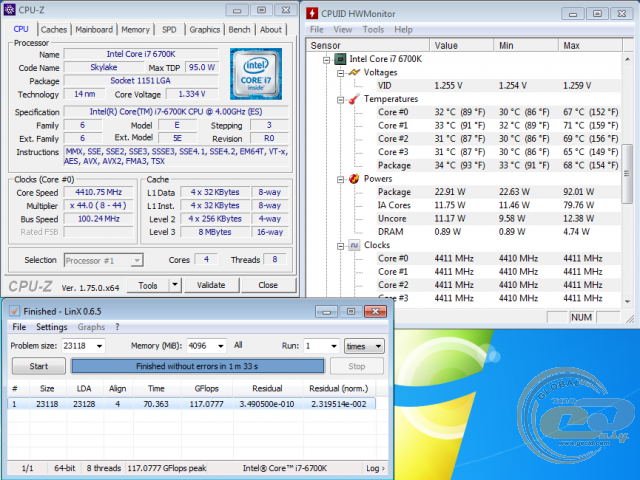Screen dimensions: 640x480
Task: Click the Clocks waveform icon
Action: point(354,245)
